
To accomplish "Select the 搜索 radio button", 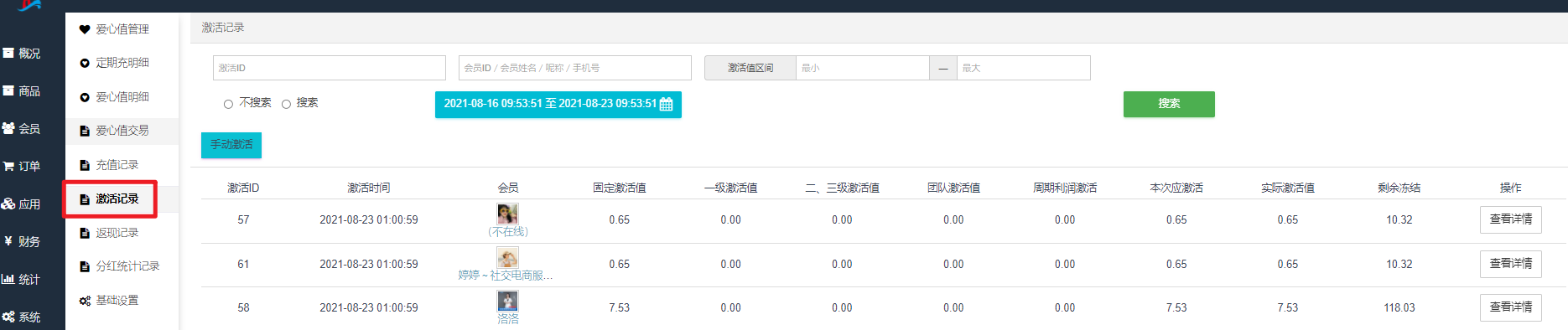I will point(286,104).
